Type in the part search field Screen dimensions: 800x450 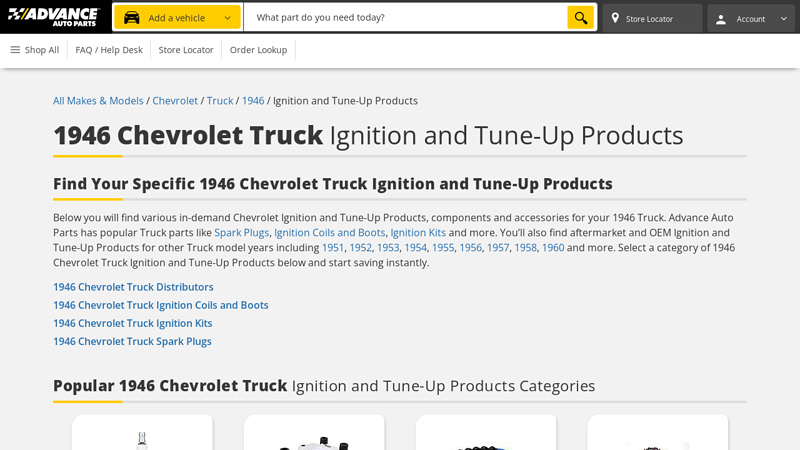coord(405,18)
